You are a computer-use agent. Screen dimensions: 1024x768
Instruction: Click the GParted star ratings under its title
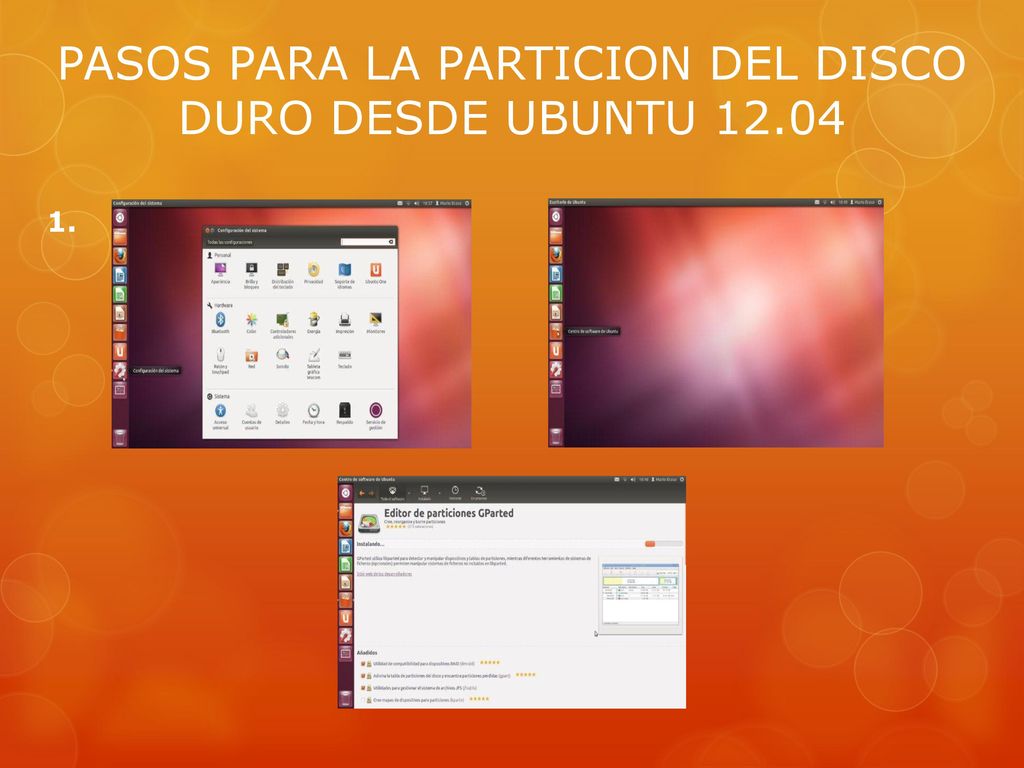point(395,526)
